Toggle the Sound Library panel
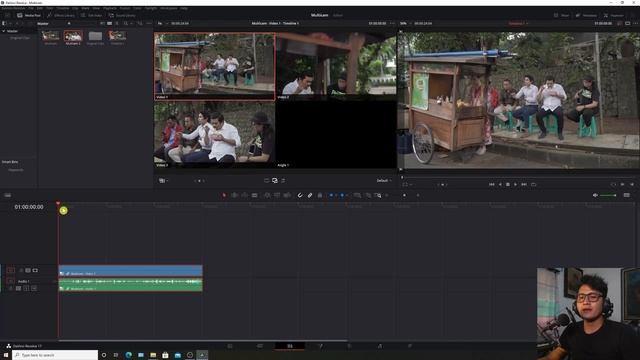 click(122, 15)
